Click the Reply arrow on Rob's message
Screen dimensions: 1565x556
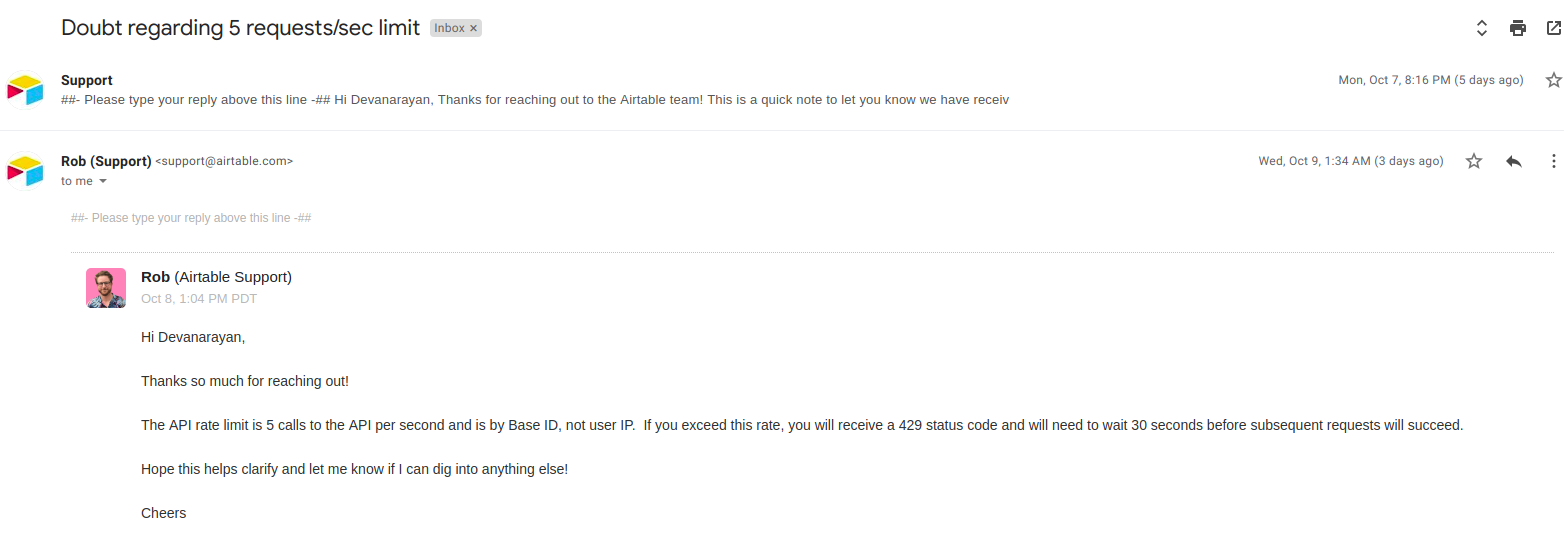(x=1514, y=161)
